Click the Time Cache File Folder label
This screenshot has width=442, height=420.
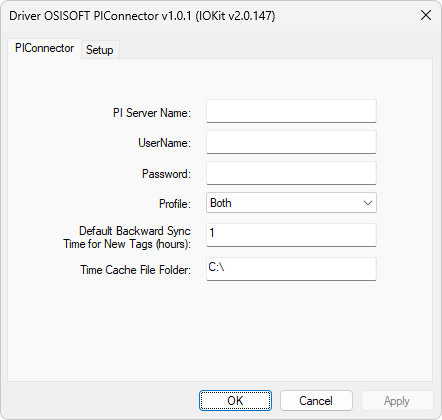pos(136,270)
